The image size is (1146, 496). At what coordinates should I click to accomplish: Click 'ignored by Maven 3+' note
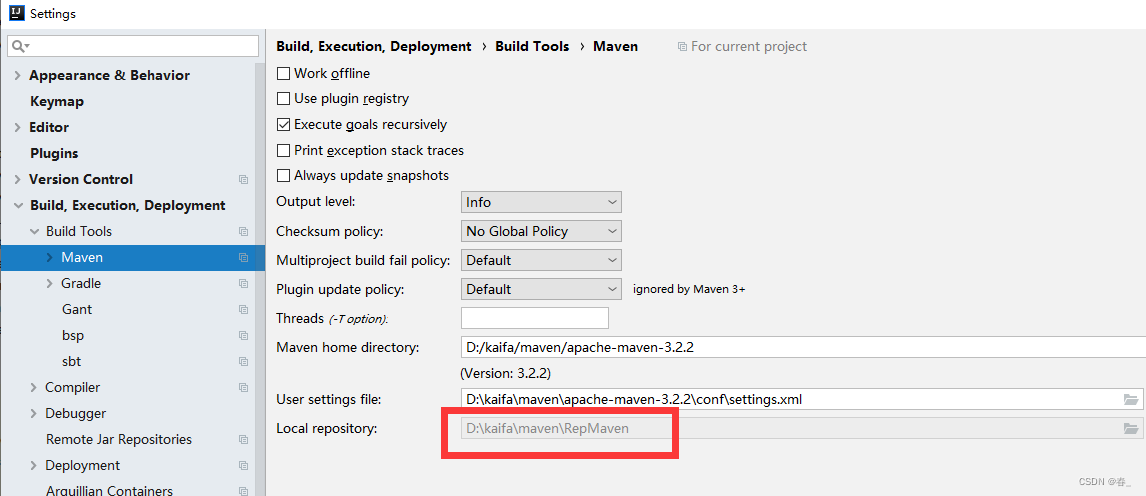pos(689,289)
